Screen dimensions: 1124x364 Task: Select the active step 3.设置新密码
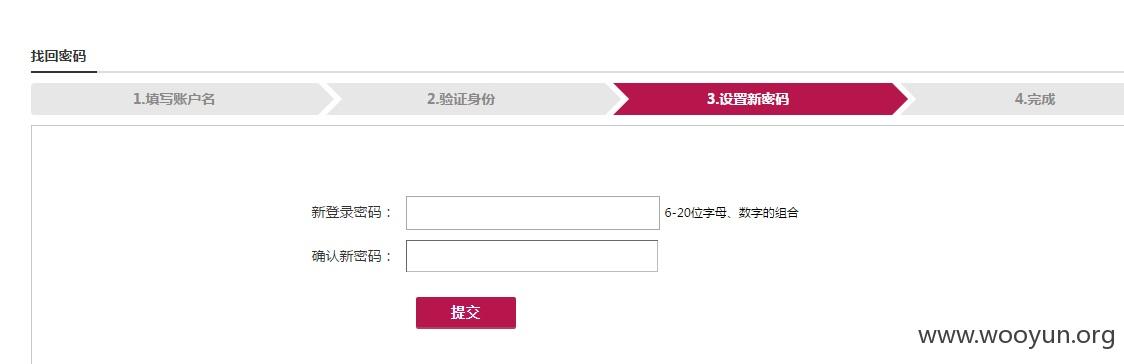point(748,99)
